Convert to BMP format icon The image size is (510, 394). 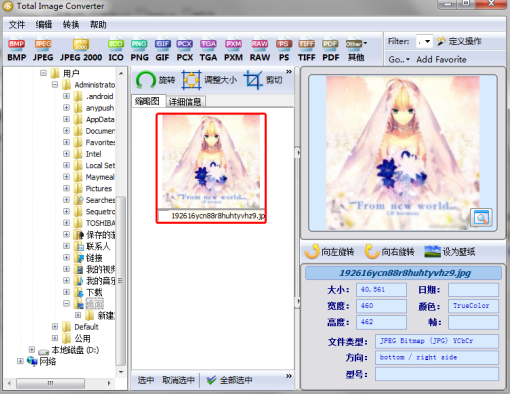pos(16,50)
